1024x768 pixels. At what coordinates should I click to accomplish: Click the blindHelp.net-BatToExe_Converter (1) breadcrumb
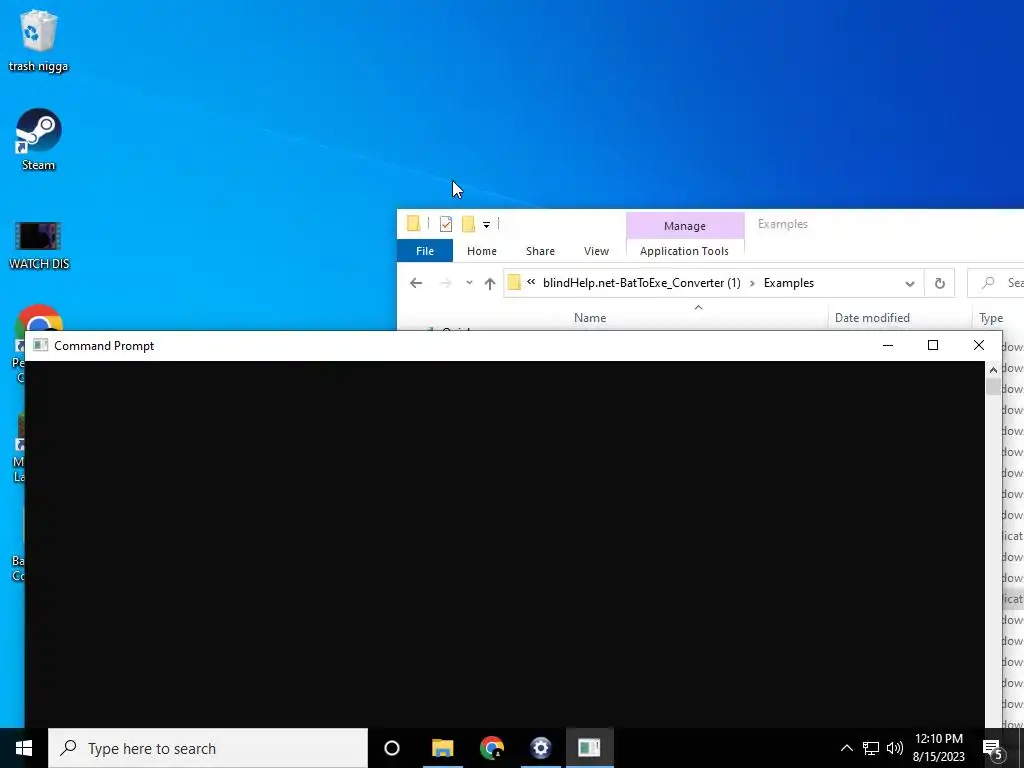(641, 283)
